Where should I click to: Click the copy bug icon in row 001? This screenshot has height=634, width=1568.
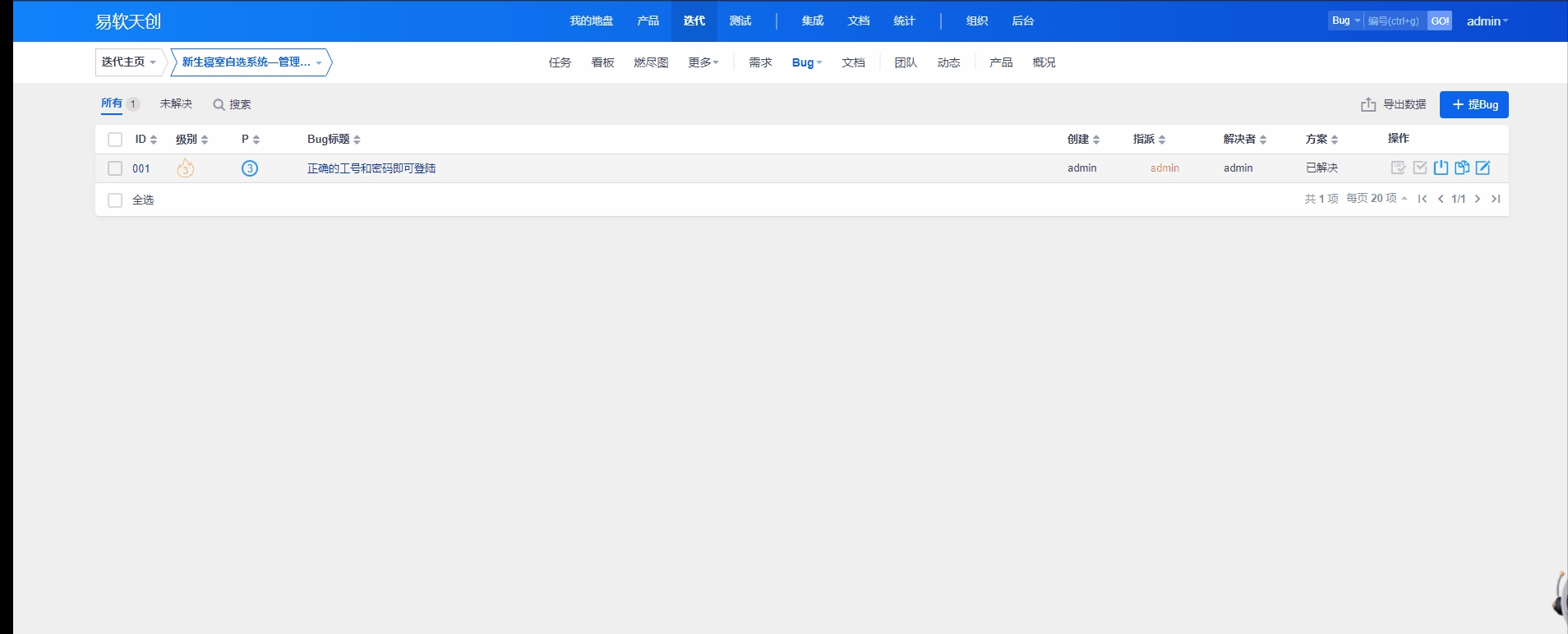(x=1462, y=168)
